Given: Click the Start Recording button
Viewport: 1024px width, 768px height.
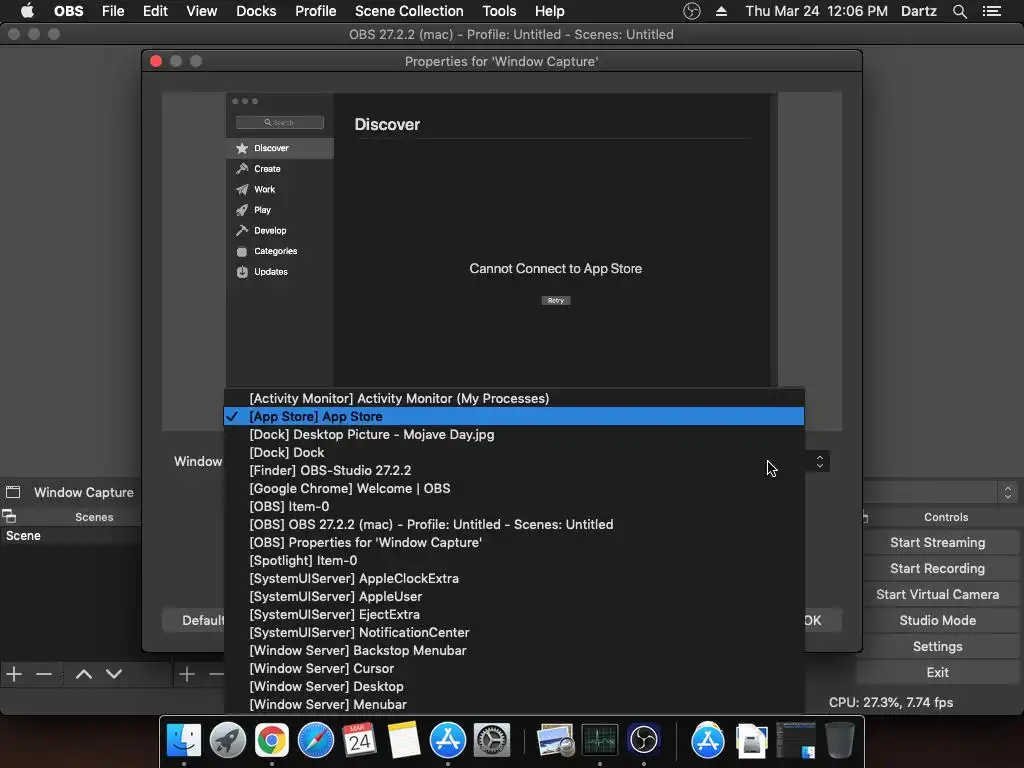Looking at the screenshot, I should (937, 569).
